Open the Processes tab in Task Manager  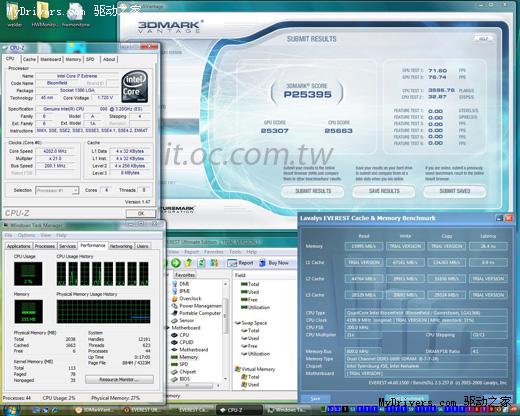[x=45, y=246]
